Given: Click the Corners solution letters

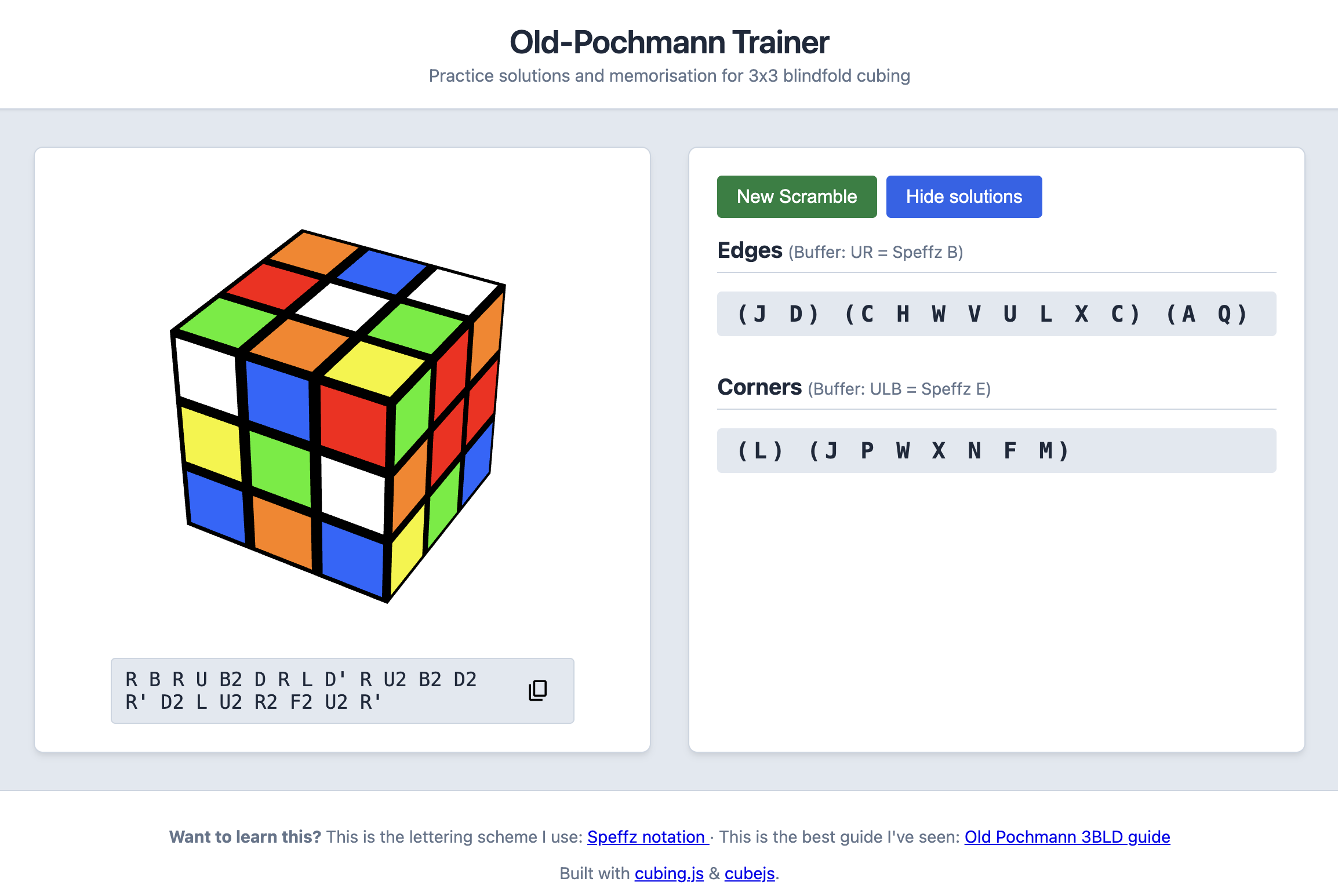Looking at the screenshot, I should point(901,450).
